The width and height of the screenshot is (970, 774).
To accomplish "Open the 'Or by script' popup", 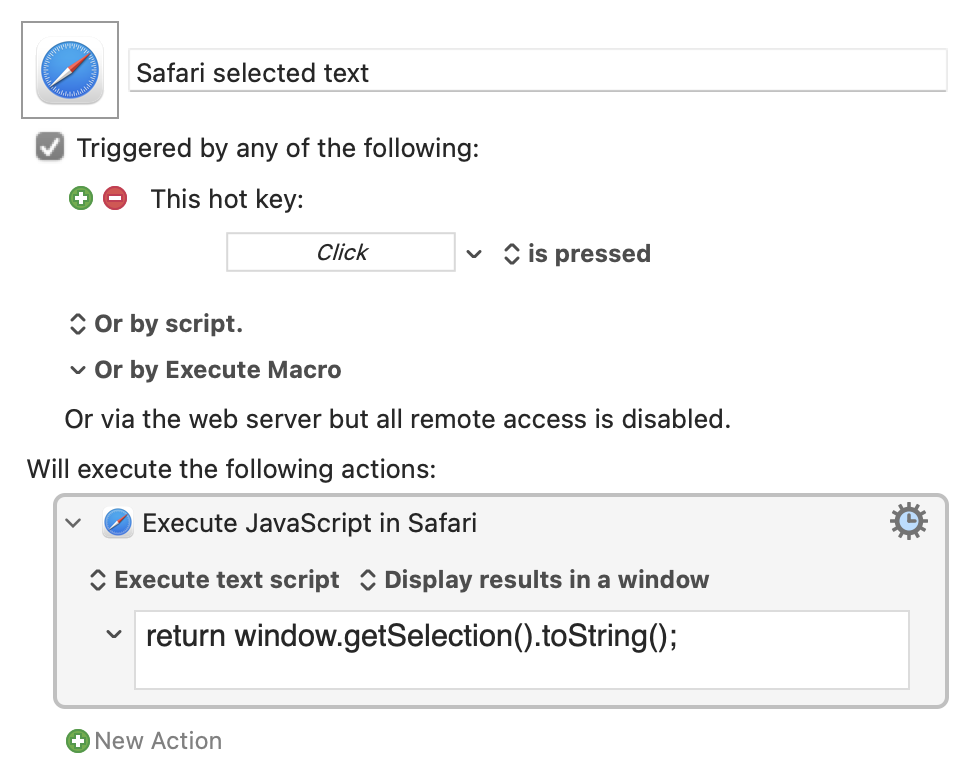I will tap(155, 324).
